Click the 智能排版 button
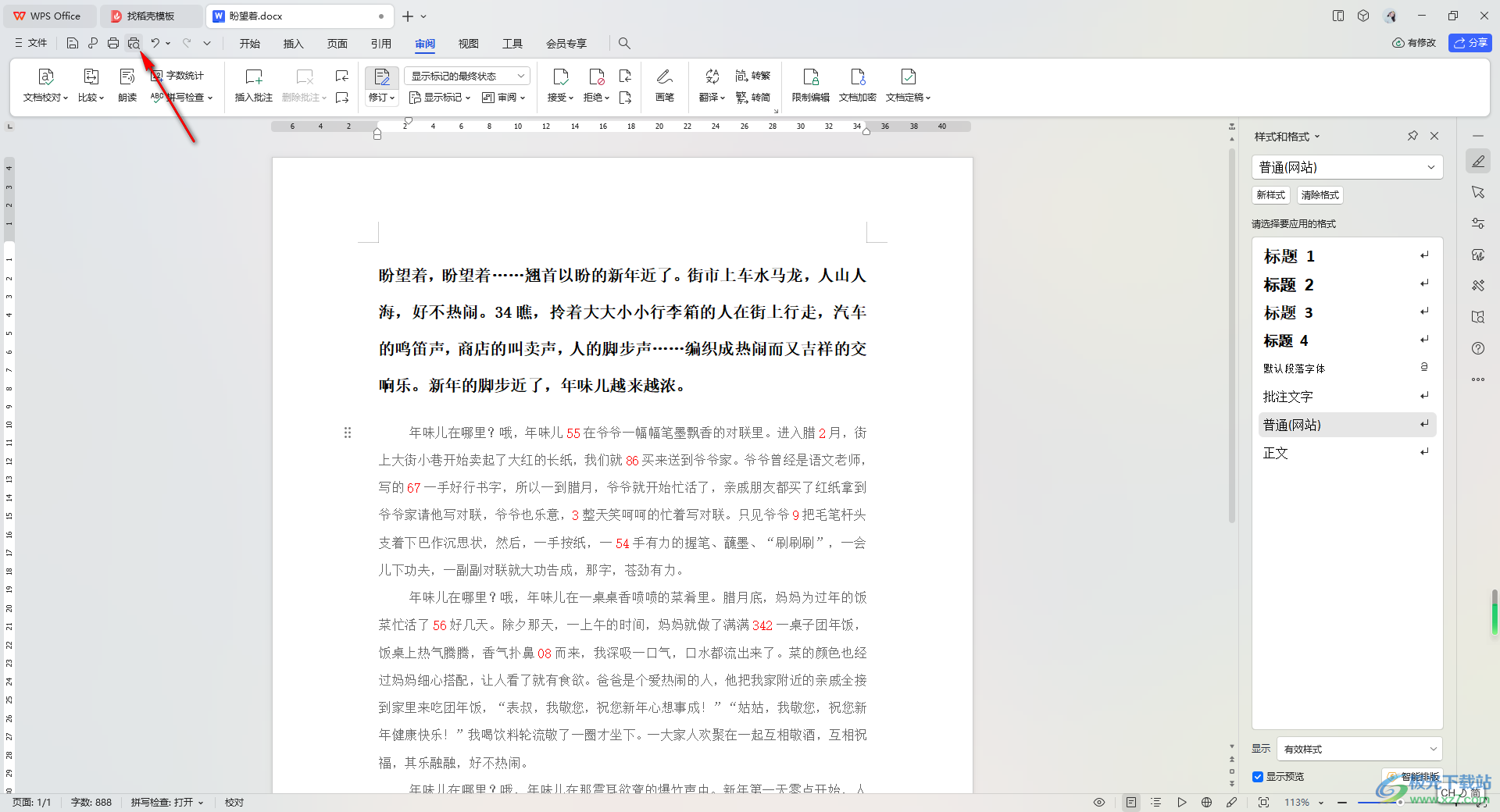The height and width of the screenshot is (812, 1500). 1412,777
